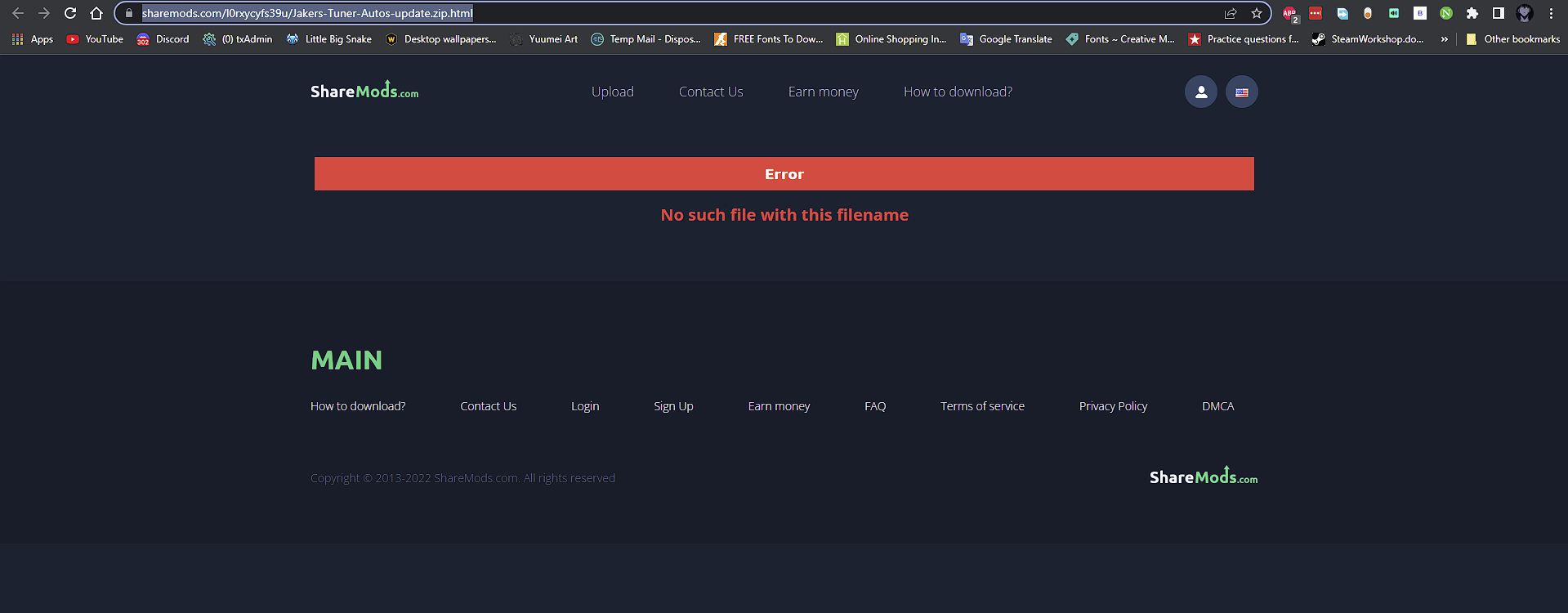Open the AdBlock Plus extension

tap(1289, 13)
